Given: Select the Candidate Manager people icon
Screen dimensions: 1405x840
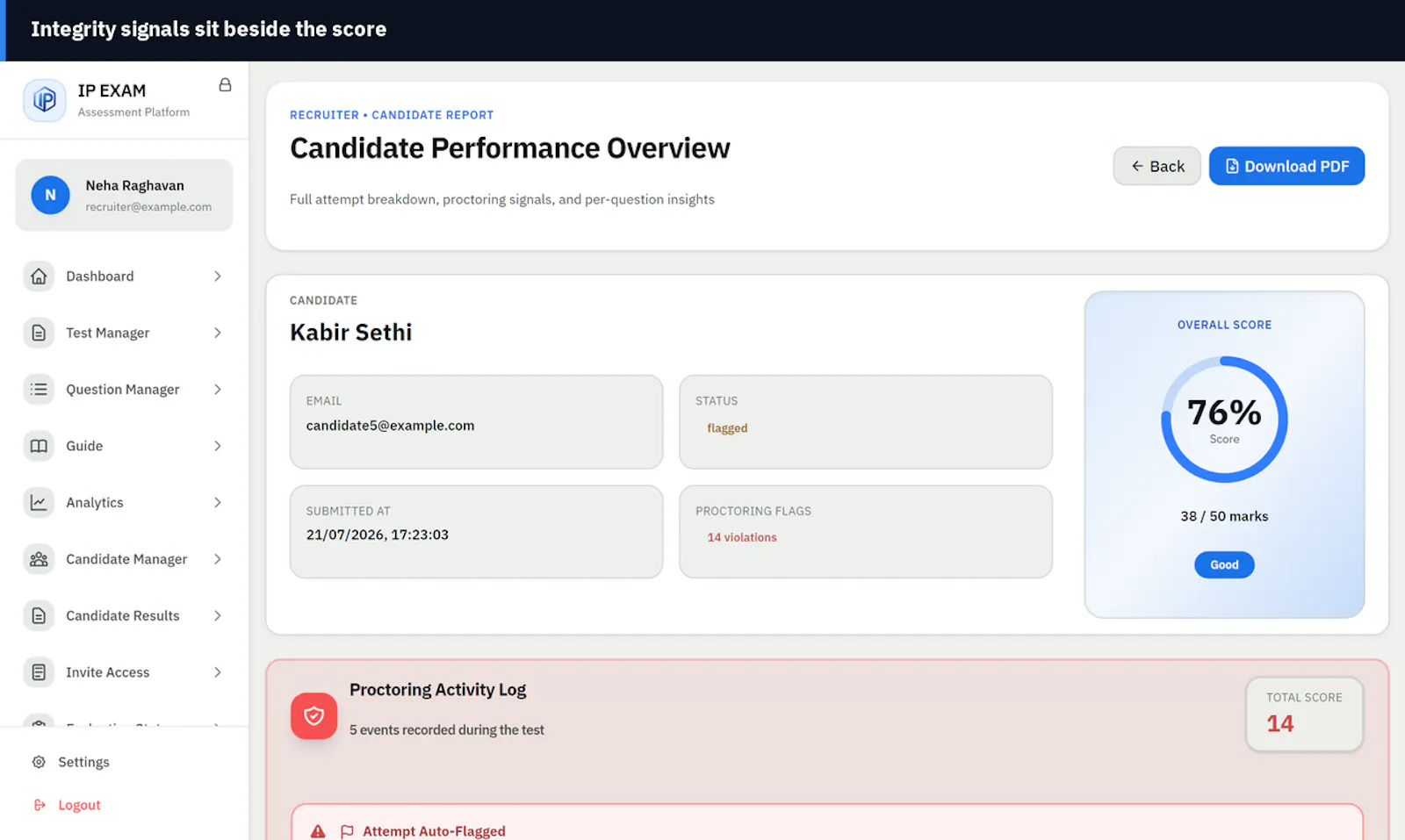Looking at the screenshot, I should 39,559.
